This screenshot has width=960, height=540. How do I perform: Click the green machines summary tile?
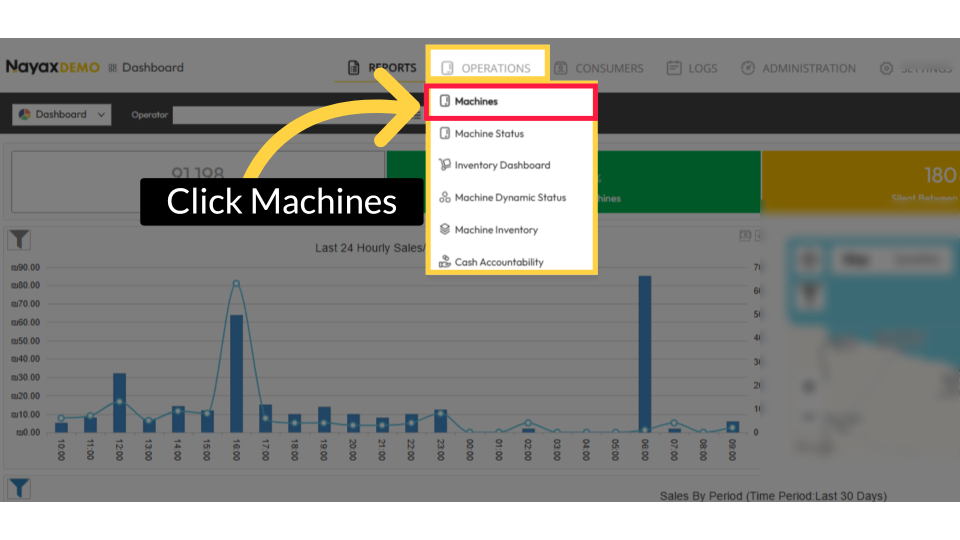coord(660,183)
